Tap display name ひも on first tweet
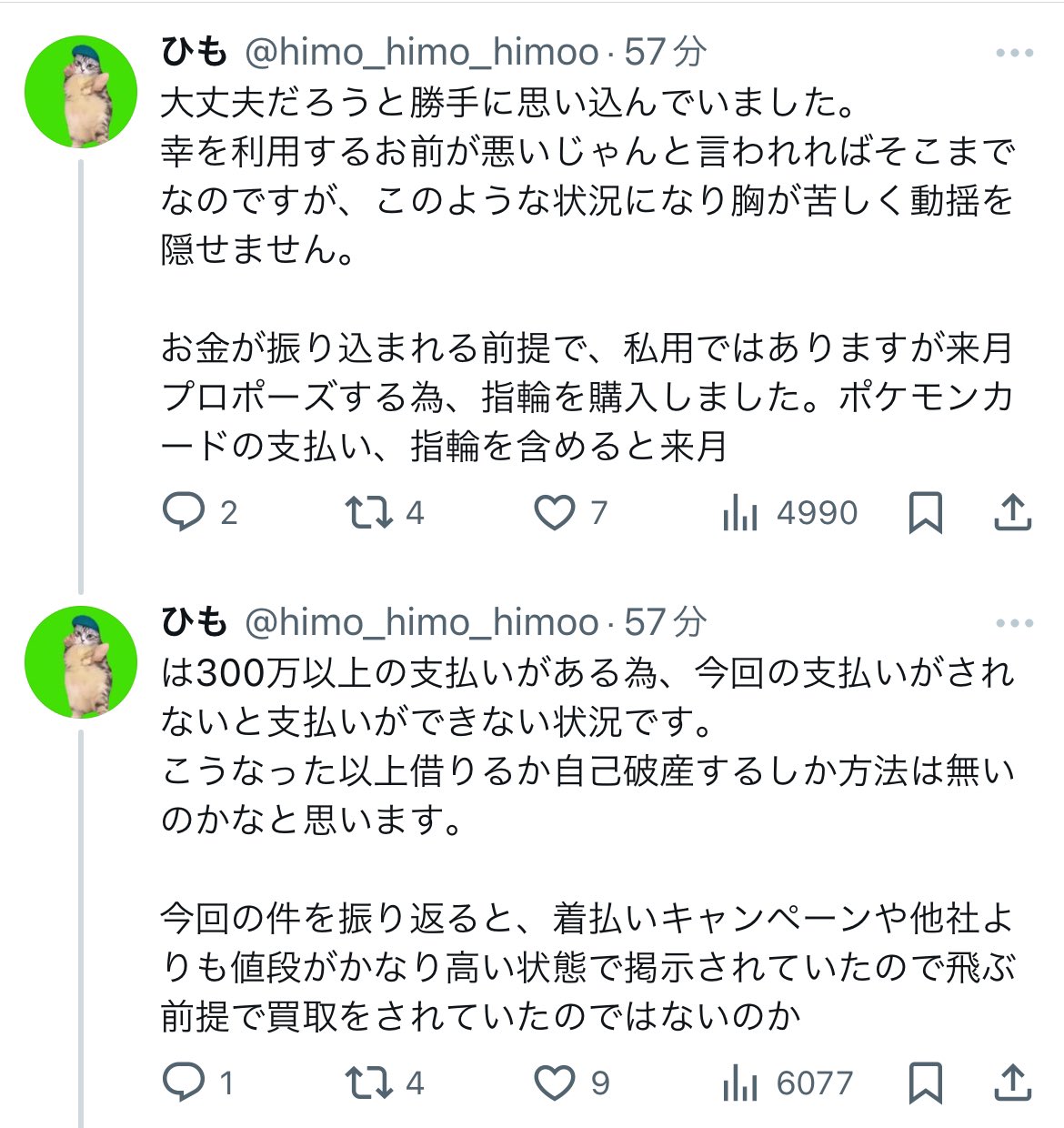Image resolution: width=1064 pixels, height=1128 pixels. [x=193, y=53]
